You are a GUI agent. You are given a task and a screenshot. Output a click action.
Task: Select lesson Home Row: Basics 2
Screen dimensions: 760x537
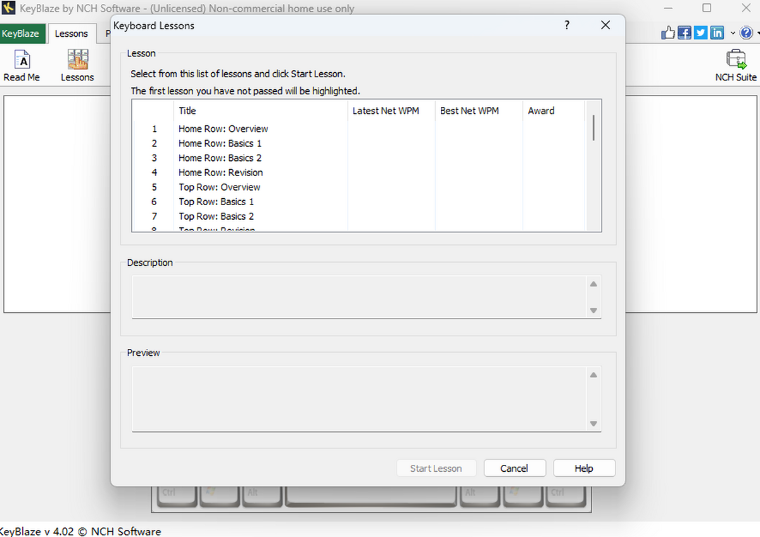[220, 158]
